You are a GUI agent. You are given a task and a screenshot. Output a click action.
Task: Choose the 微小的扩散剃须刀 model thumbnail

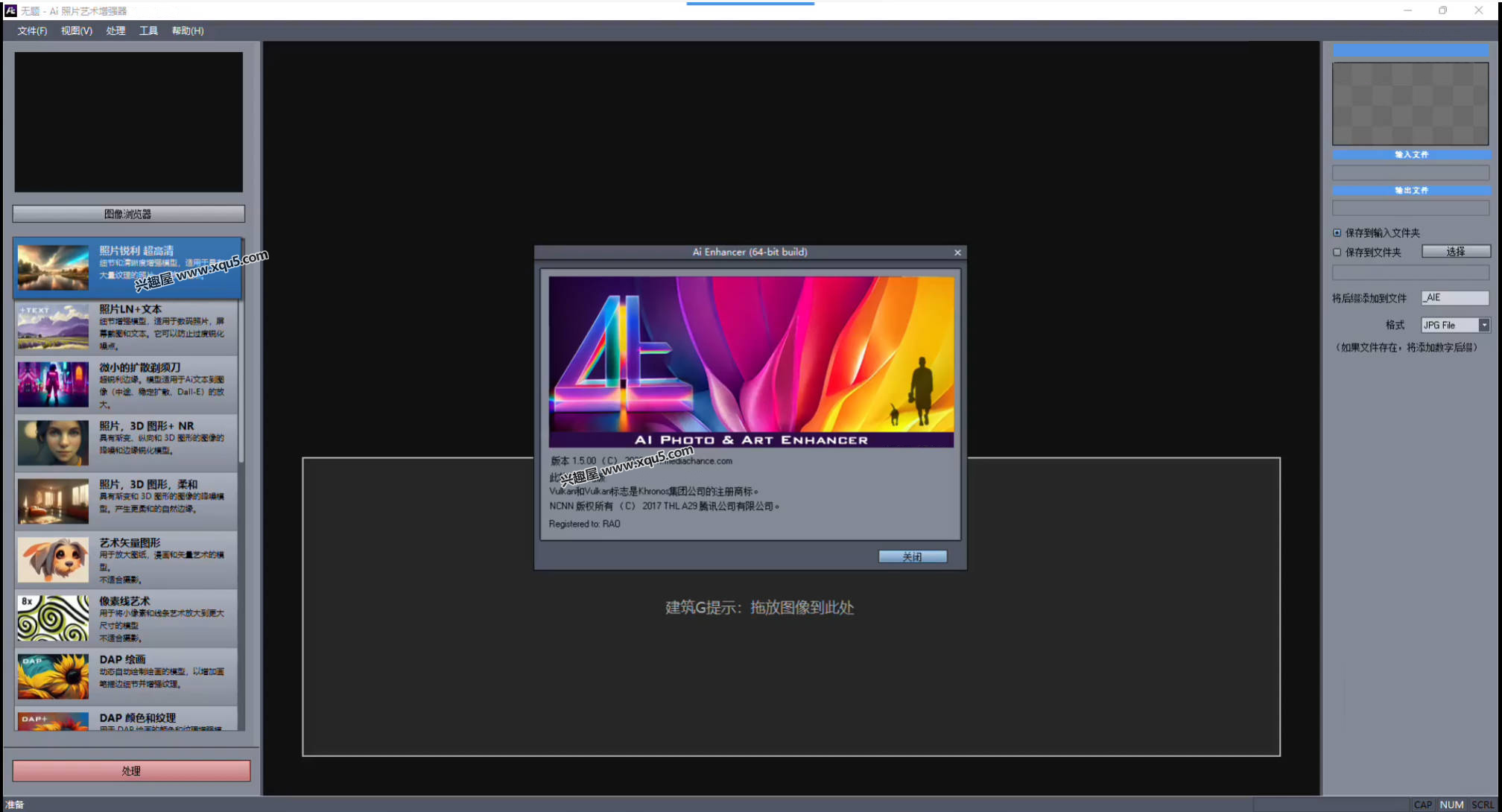(53, 384)
